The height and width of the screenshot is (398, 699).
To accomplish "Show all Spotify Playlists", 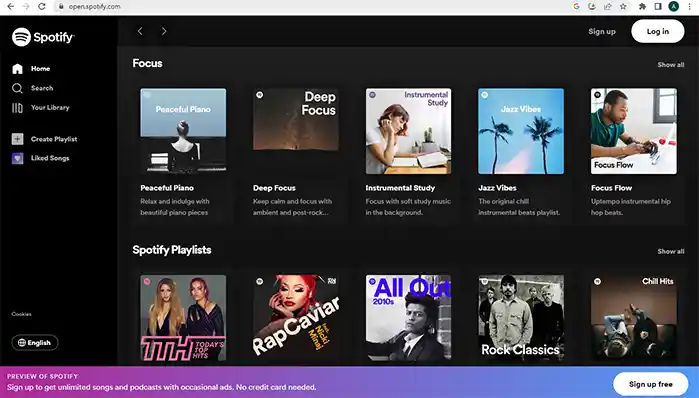I will point(670,251).
